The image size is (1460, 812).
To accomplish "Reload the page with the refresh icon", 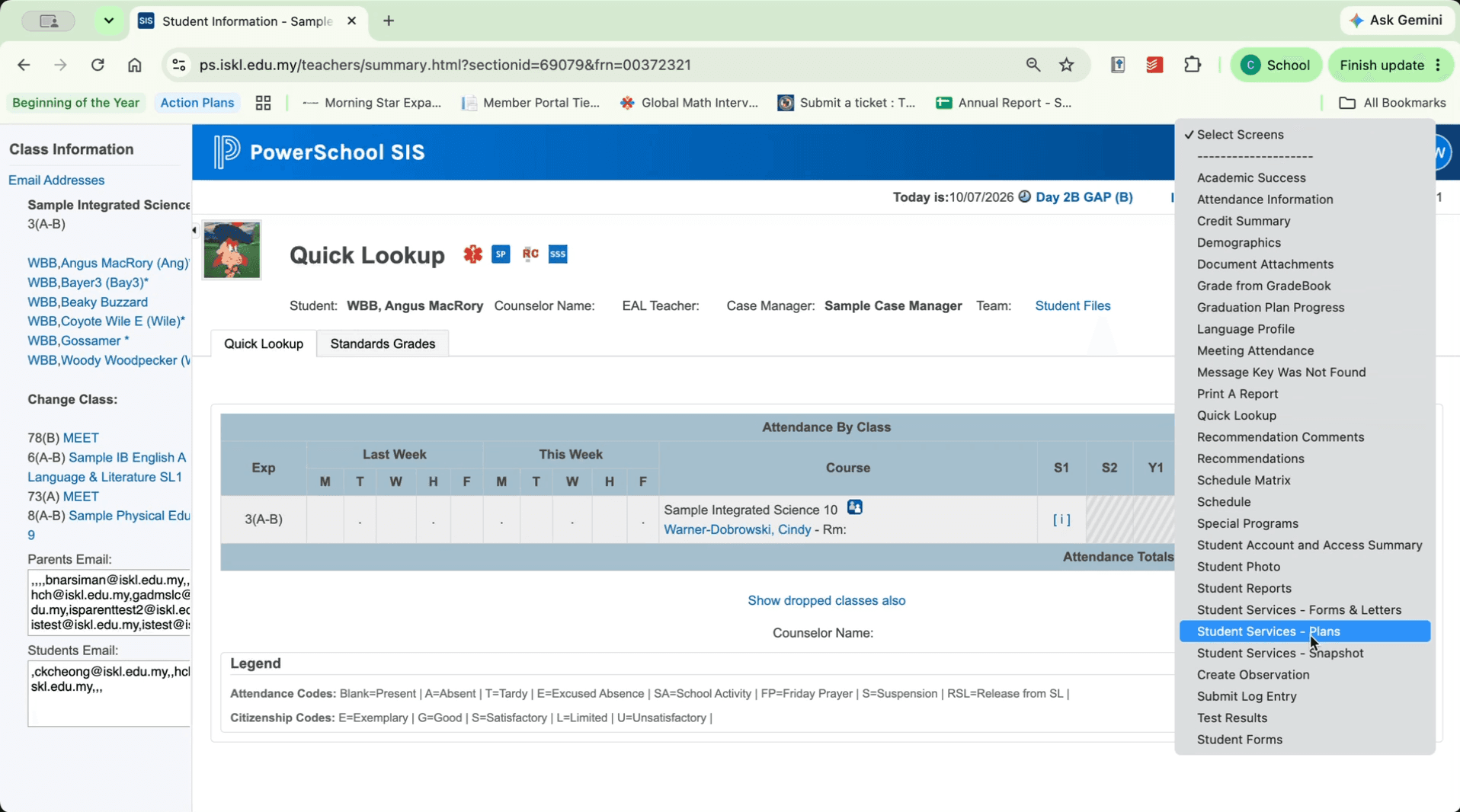I will point(98,65).
